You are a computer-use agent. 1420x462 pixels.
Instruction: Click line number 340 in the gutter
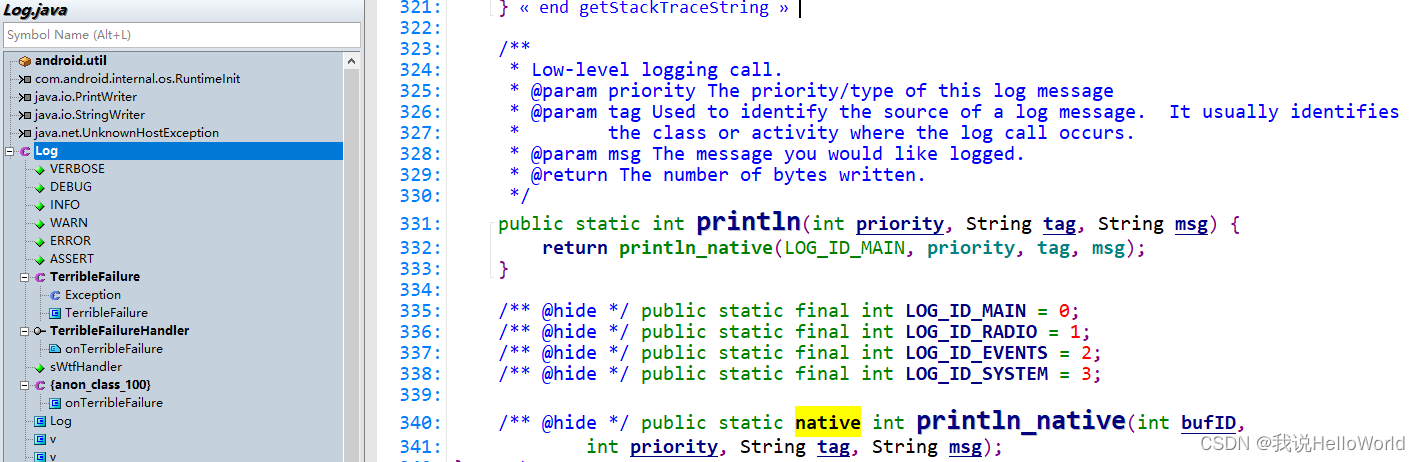tap(422, 423)
